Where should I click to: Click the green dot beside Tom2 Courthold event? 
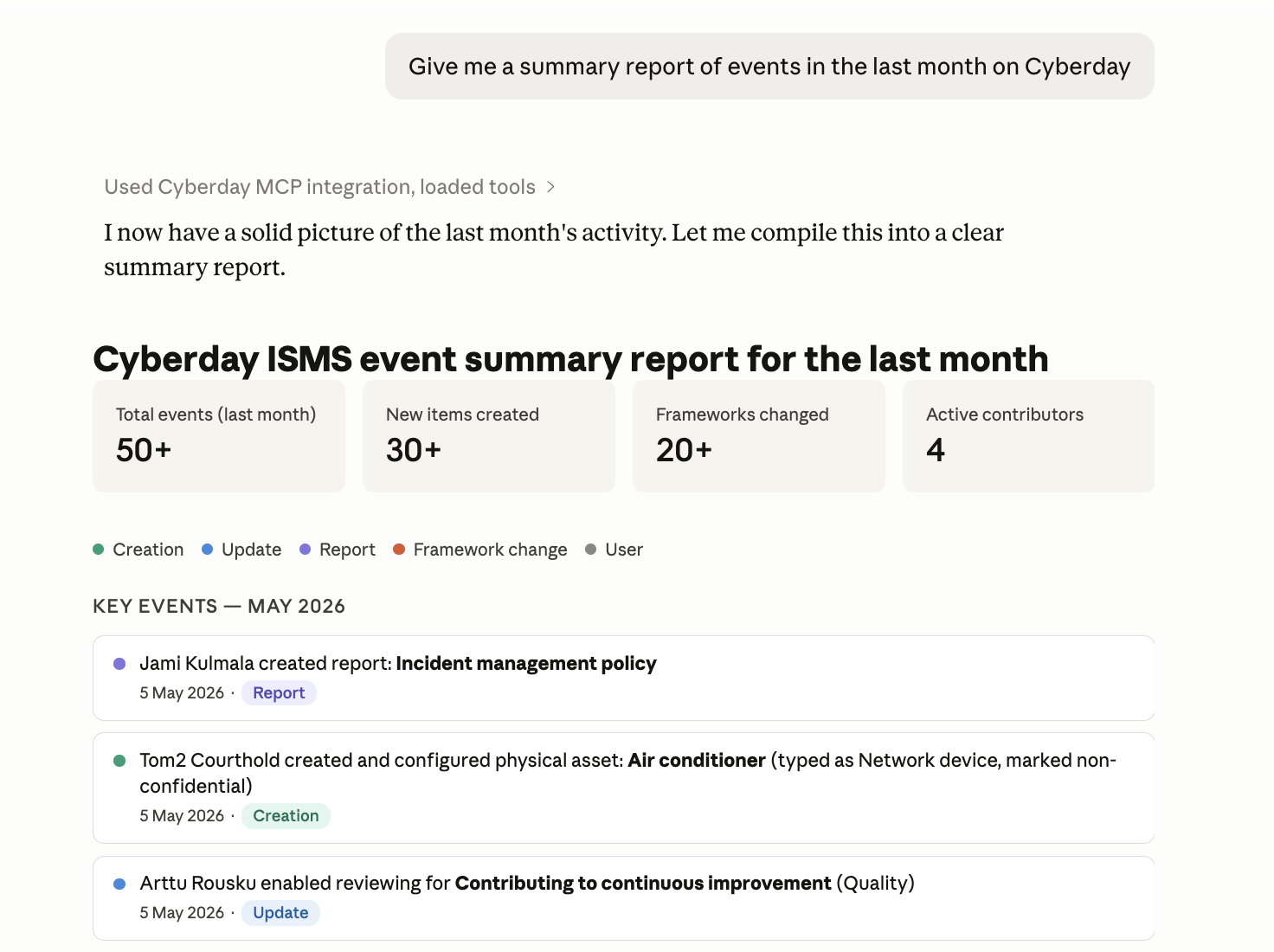point(119,761)
